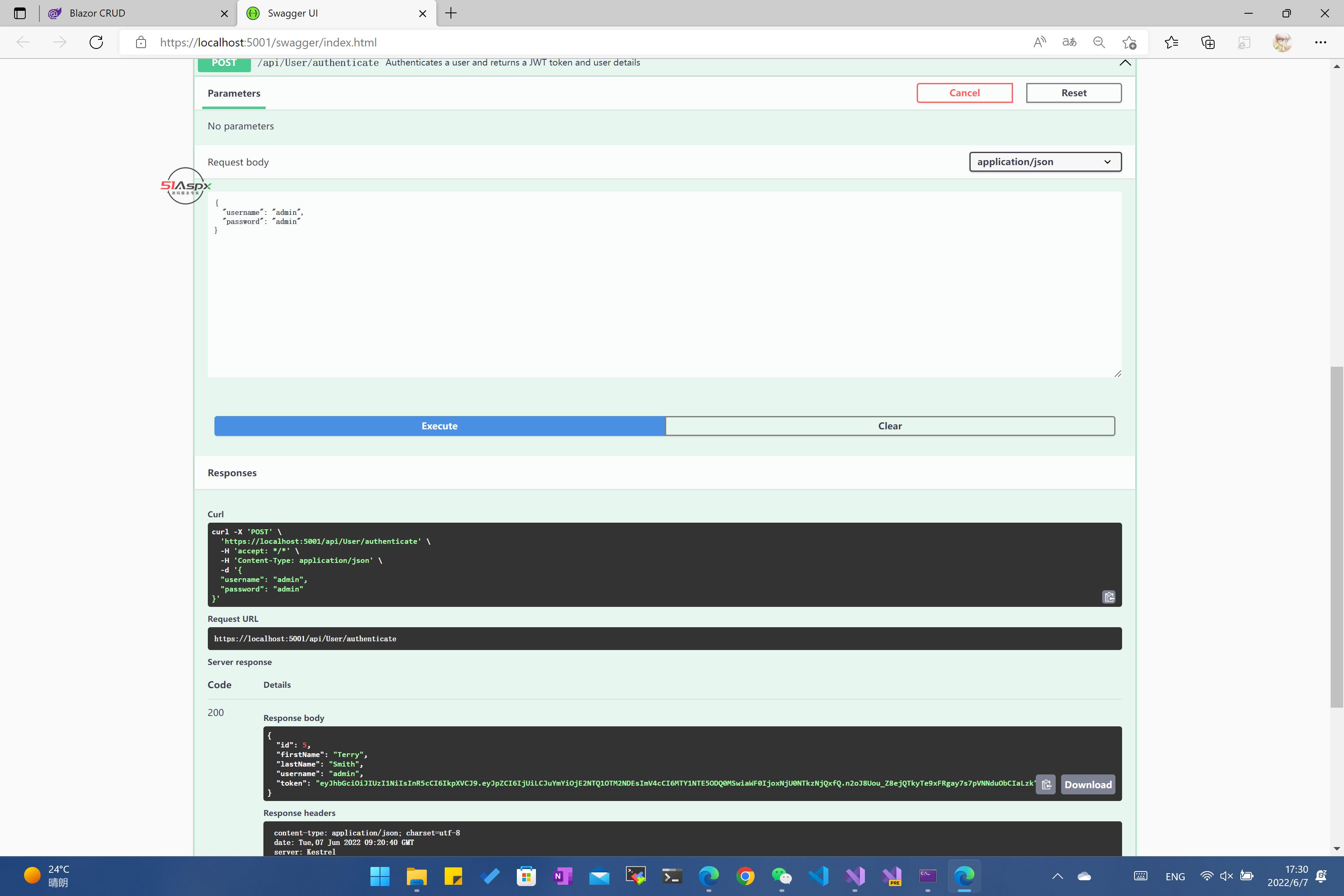Click the address bar URL
The height and width of the screenshot is (896, 1344).
click(x=268, y=42)
